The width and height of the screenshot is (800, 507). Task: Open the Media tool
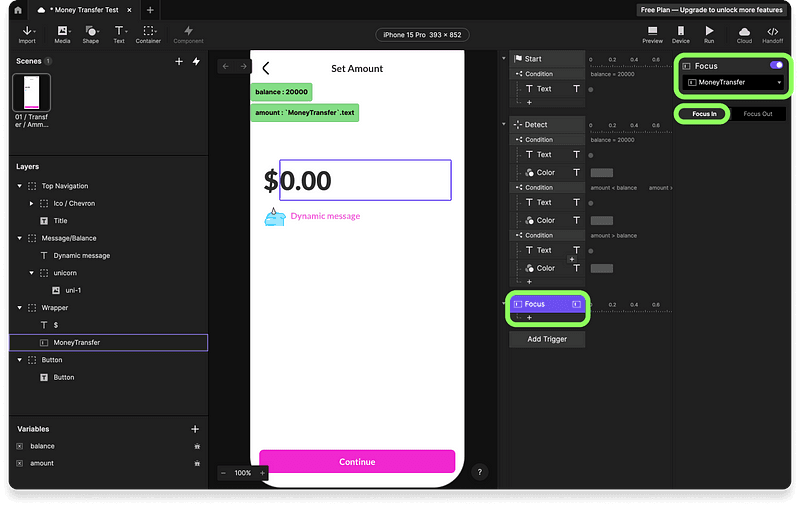click(62, 35)
